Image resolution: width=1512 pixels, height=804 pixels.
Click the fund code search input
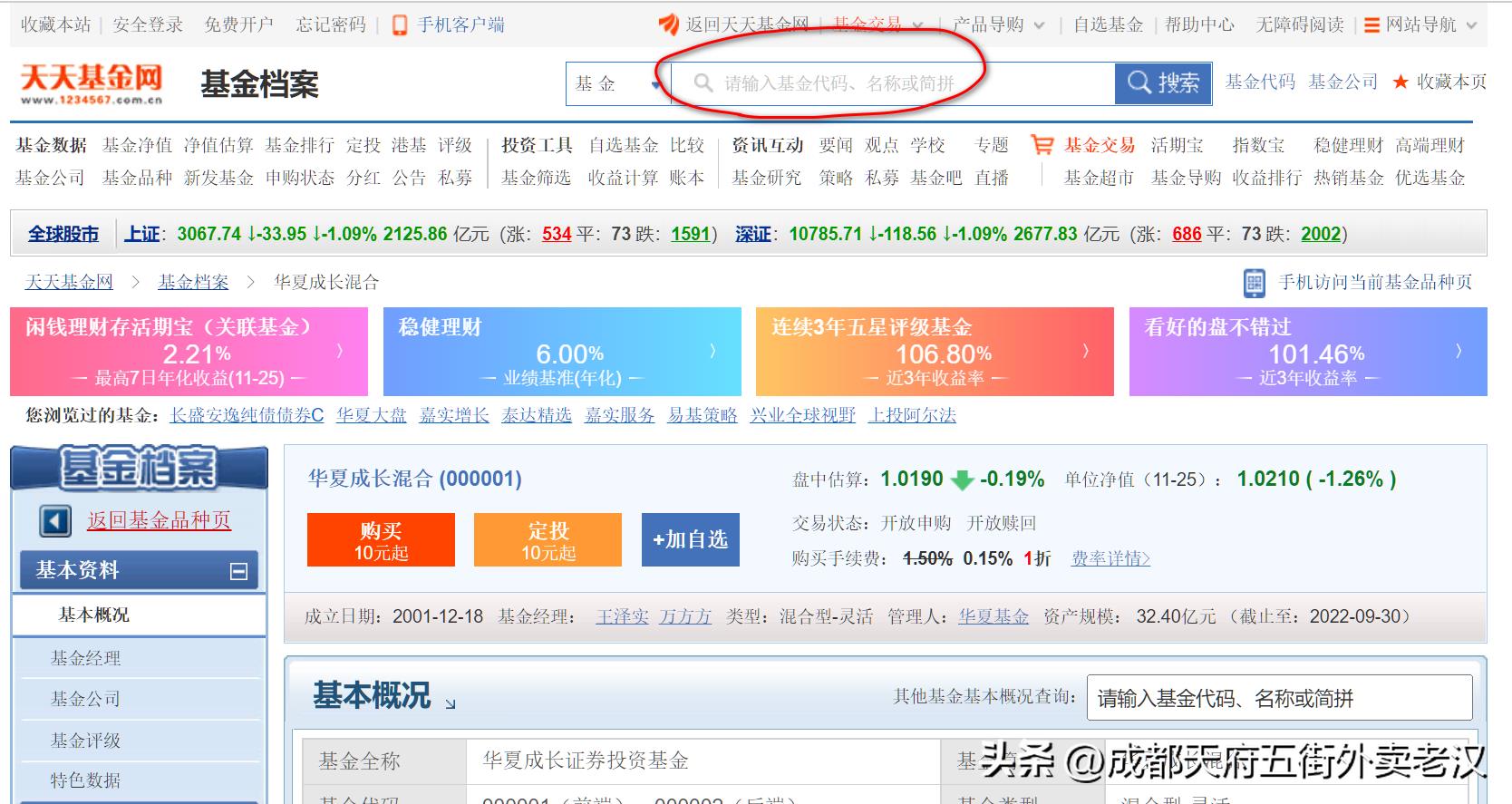(893, 83)
